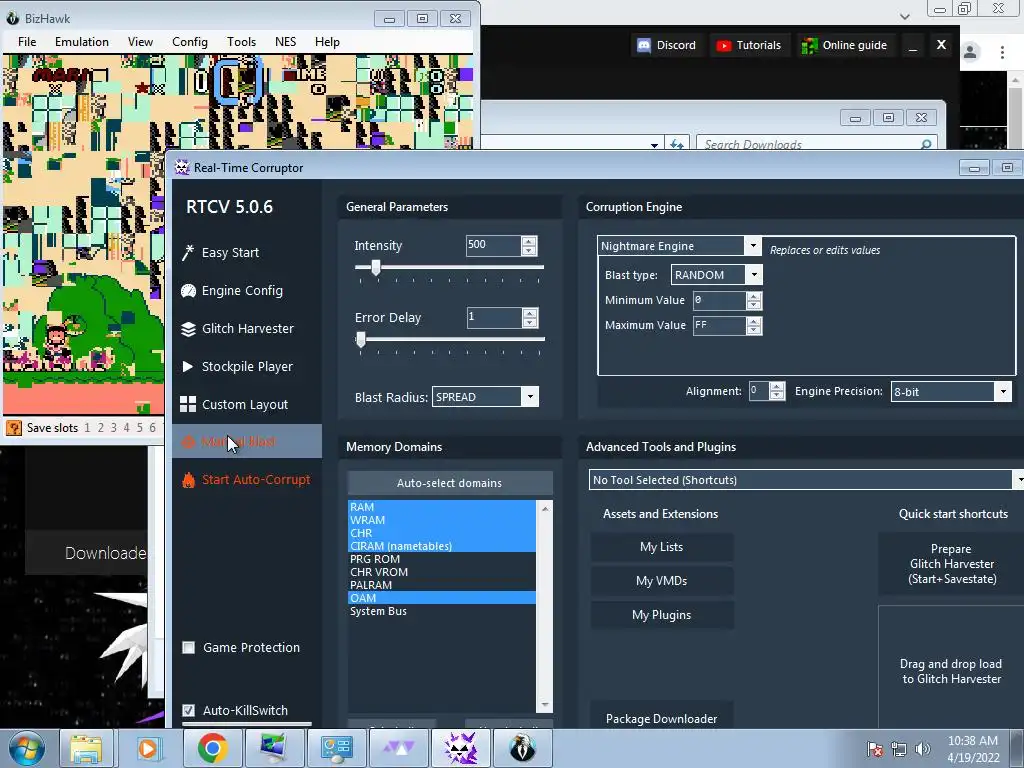The width and height of the screenshot is (1024, 768).
Task: Open BizHawk Emulation menu
Action: (82, 42)
